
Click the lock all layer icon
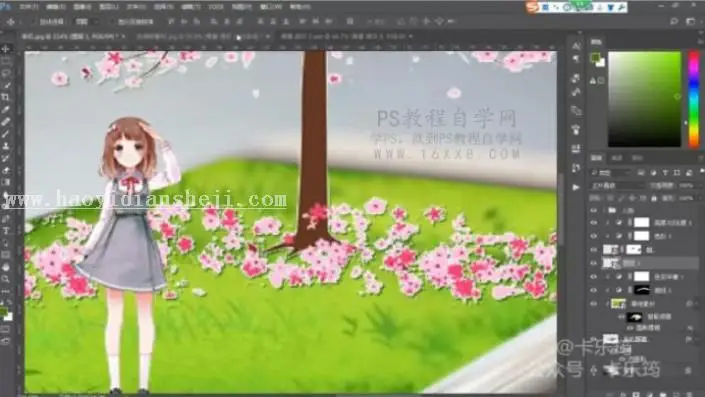(x=654, y=198)
